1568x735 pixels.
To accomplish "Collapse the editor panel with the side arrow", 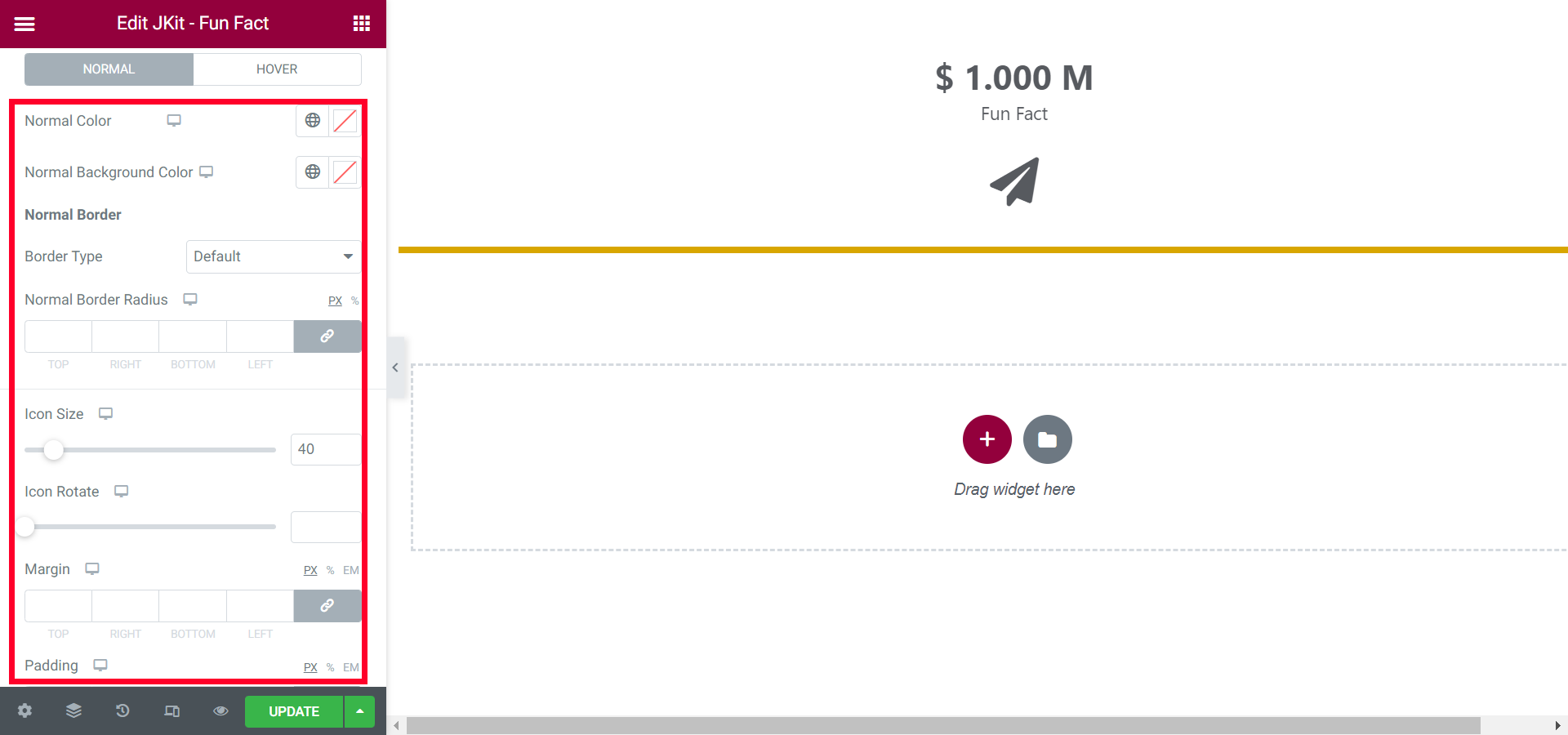I will (x=395, y=367).
